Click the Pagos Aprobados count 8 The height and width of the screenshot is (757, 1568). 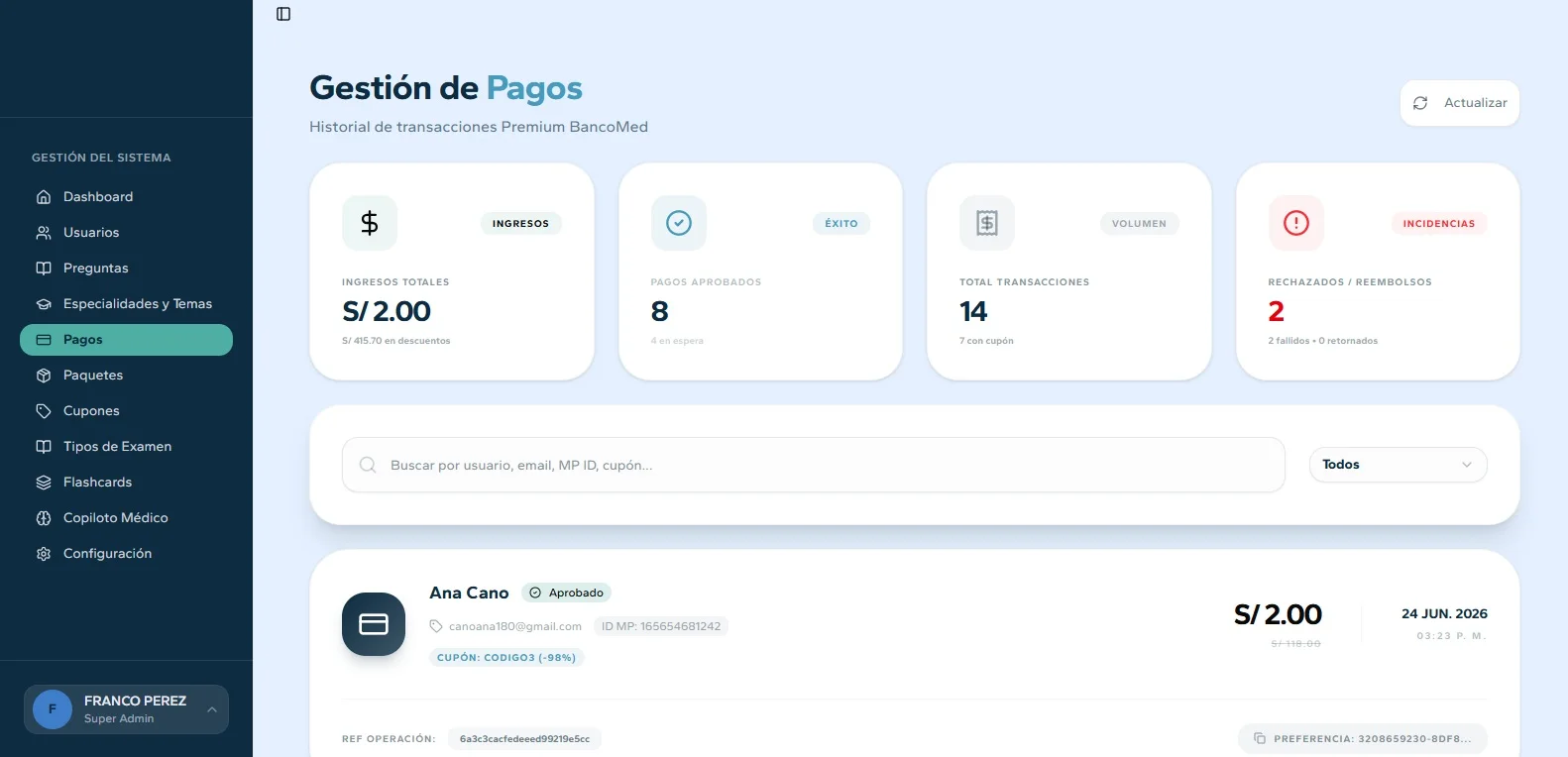[660, 311]
